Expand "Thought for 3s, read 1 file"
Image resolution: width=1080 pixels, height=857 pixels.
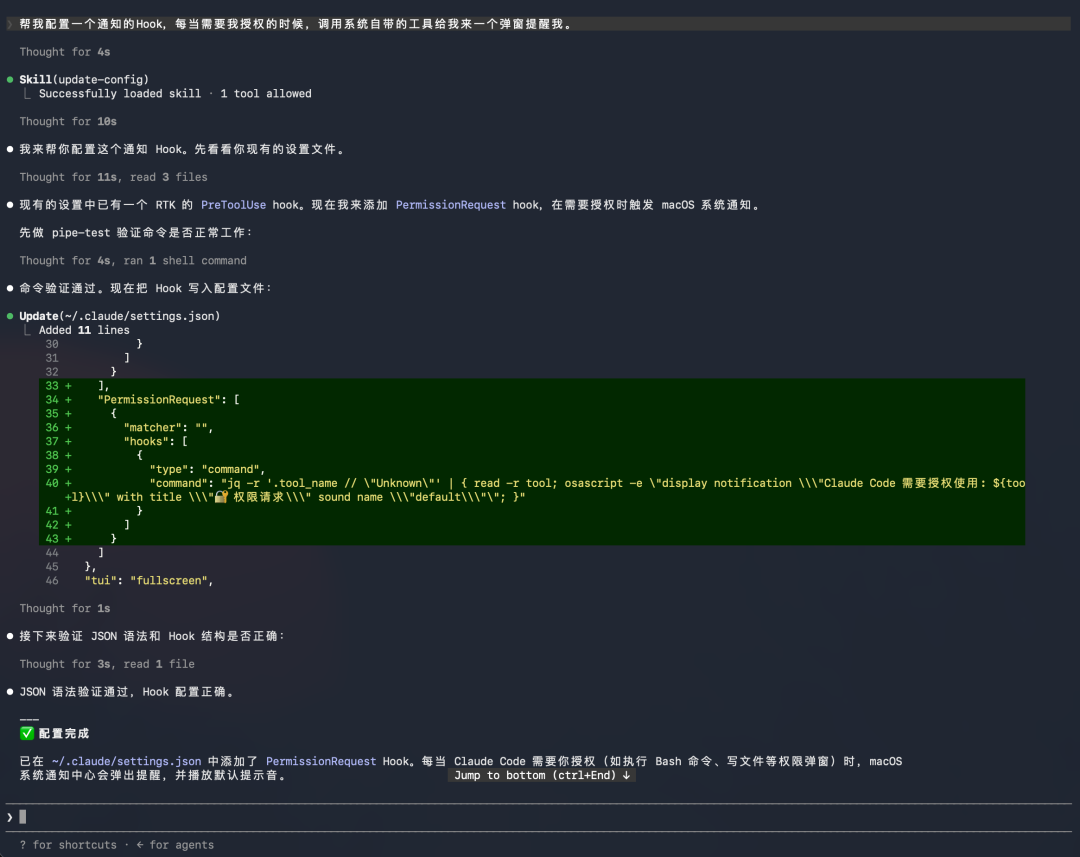(107, 664)
